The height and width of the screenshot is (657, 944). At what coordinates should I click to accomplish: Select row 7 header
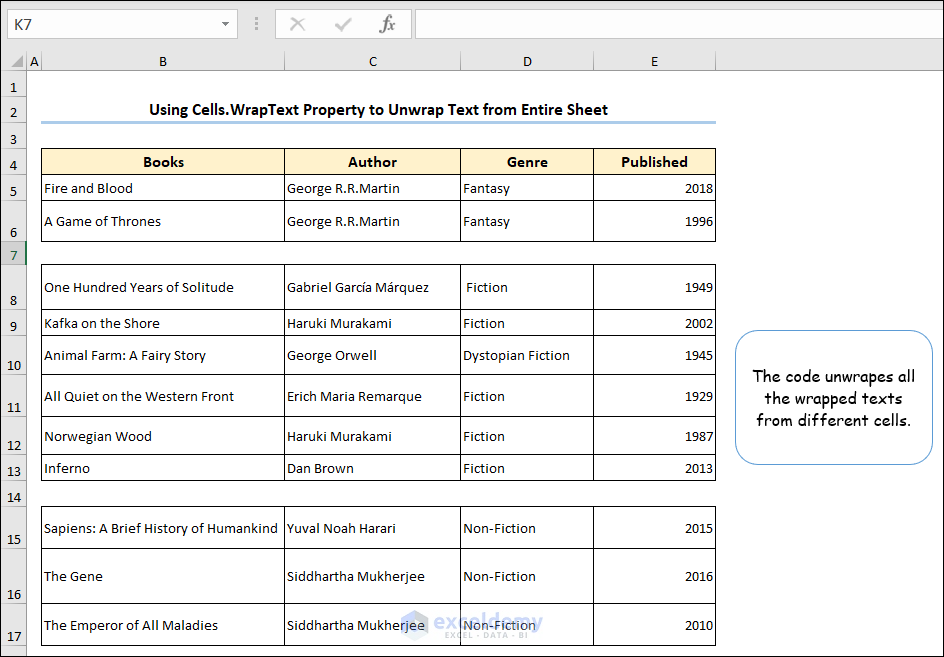pos(14,255)
